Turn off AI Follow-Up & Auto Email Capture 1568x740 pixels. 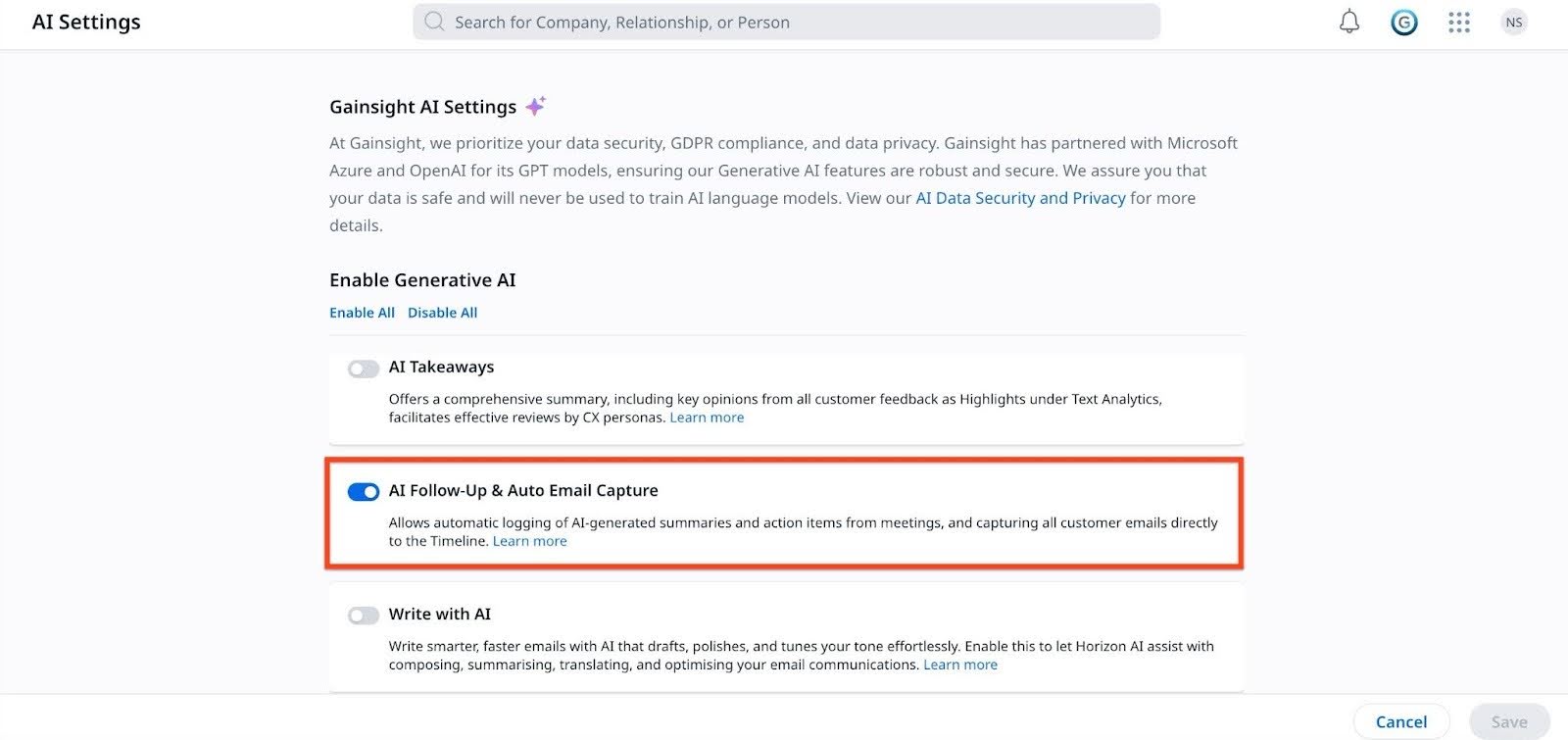(x=364, y=492)
